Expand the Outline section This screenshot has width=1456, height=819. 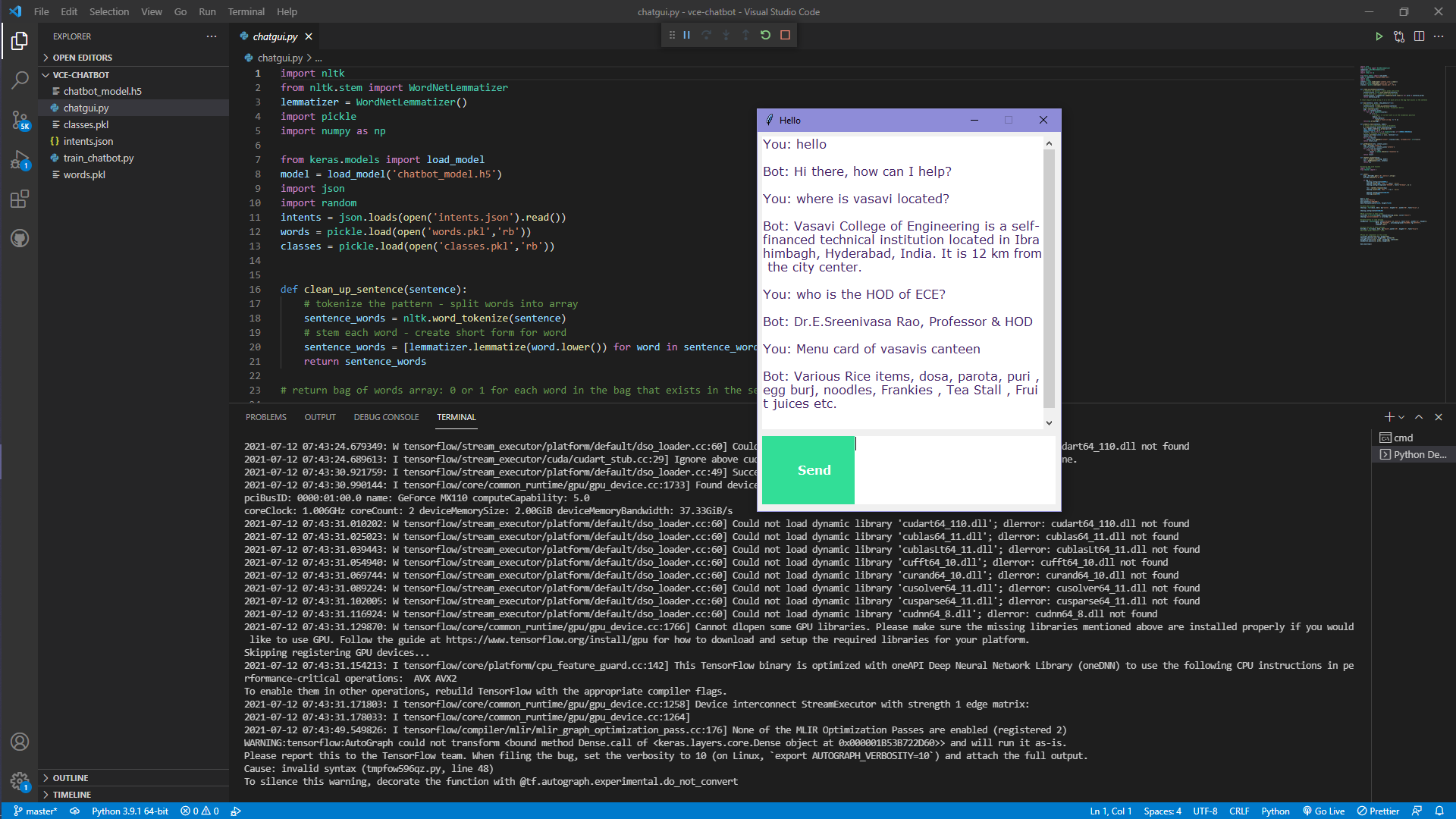(x=133, y=778)
